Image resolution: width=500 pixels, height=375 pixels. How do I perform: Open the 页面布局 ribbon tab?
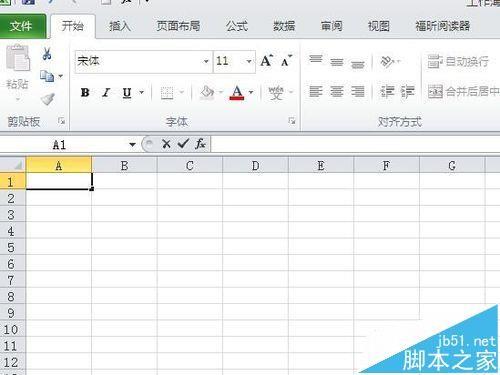pos(178,26)
